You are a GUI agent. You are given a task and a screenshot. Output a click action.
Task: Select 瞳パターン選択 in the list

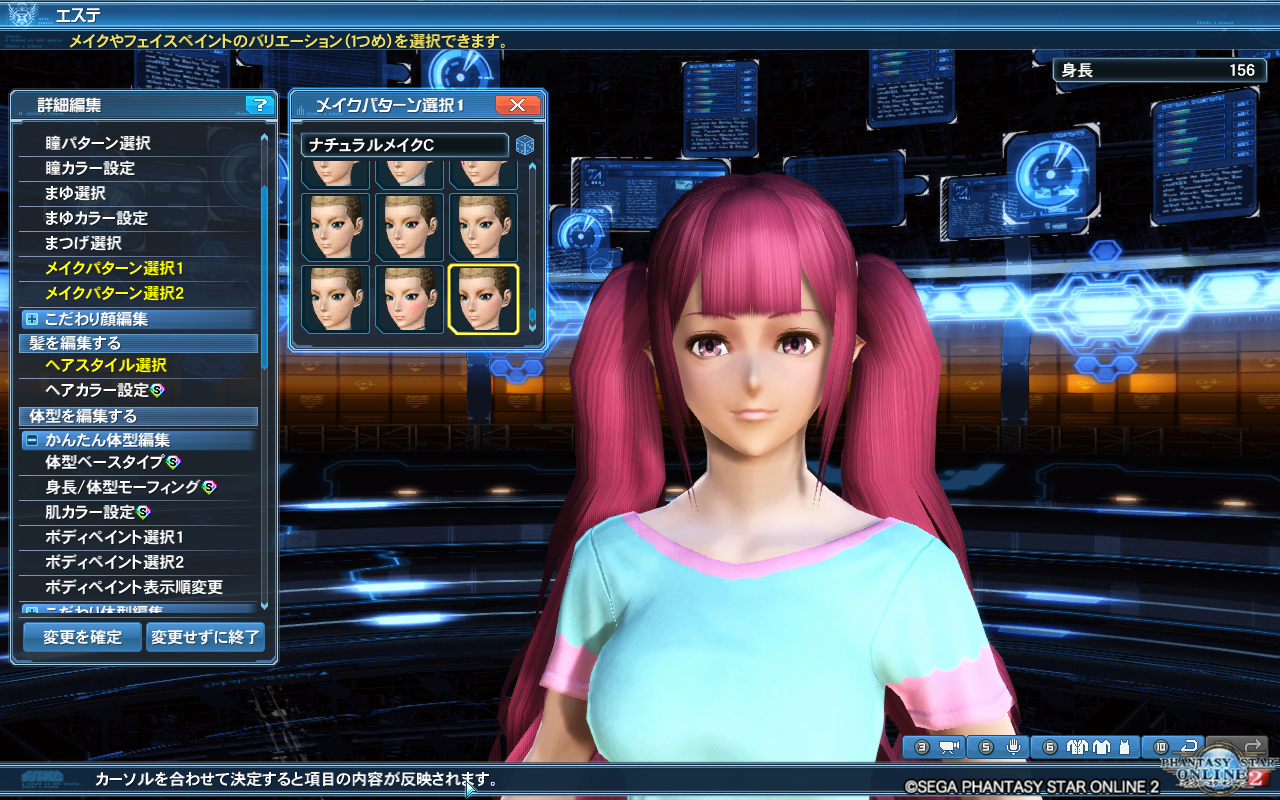pyautogui.click(x=138, y=143)
